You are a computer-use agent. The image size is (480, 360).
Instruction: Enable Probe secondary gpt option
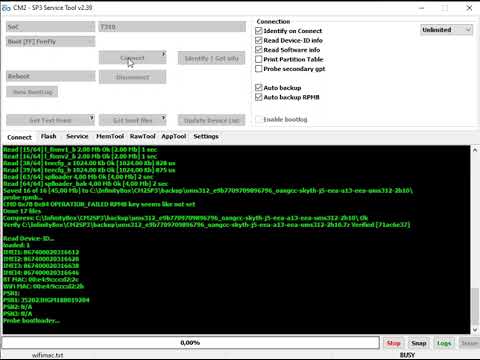[259, 69]
